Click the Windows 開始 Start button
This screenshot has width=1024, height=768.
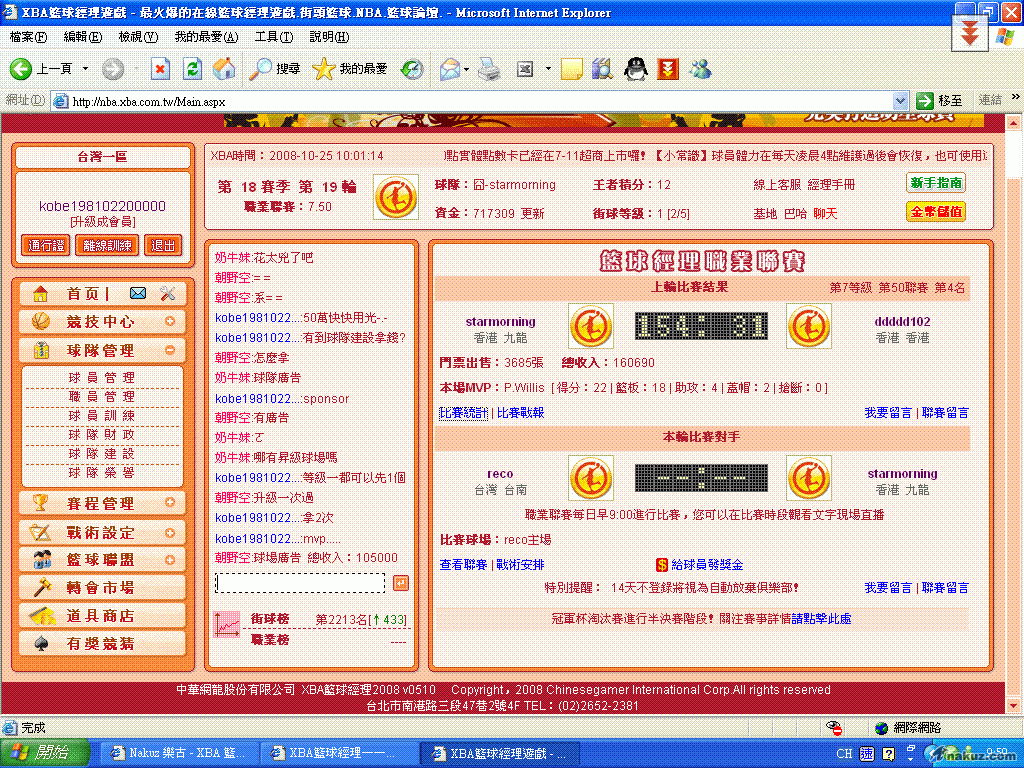[x=44, y=753]
